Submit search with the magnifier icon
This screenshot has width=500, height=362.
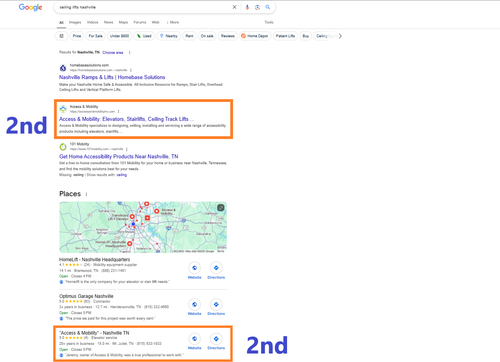tap(268, 7)
